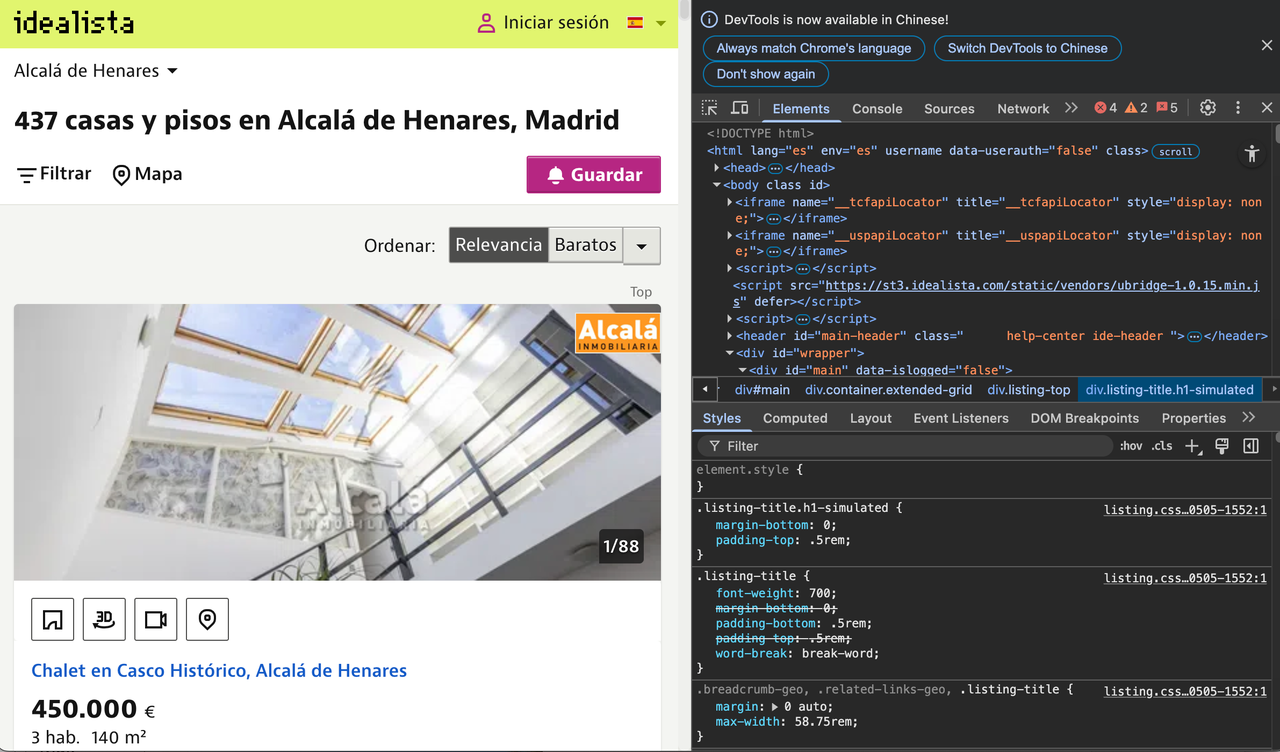
Task: Click the ellipsis badge in the main-header element
Action: point(1194,336)
